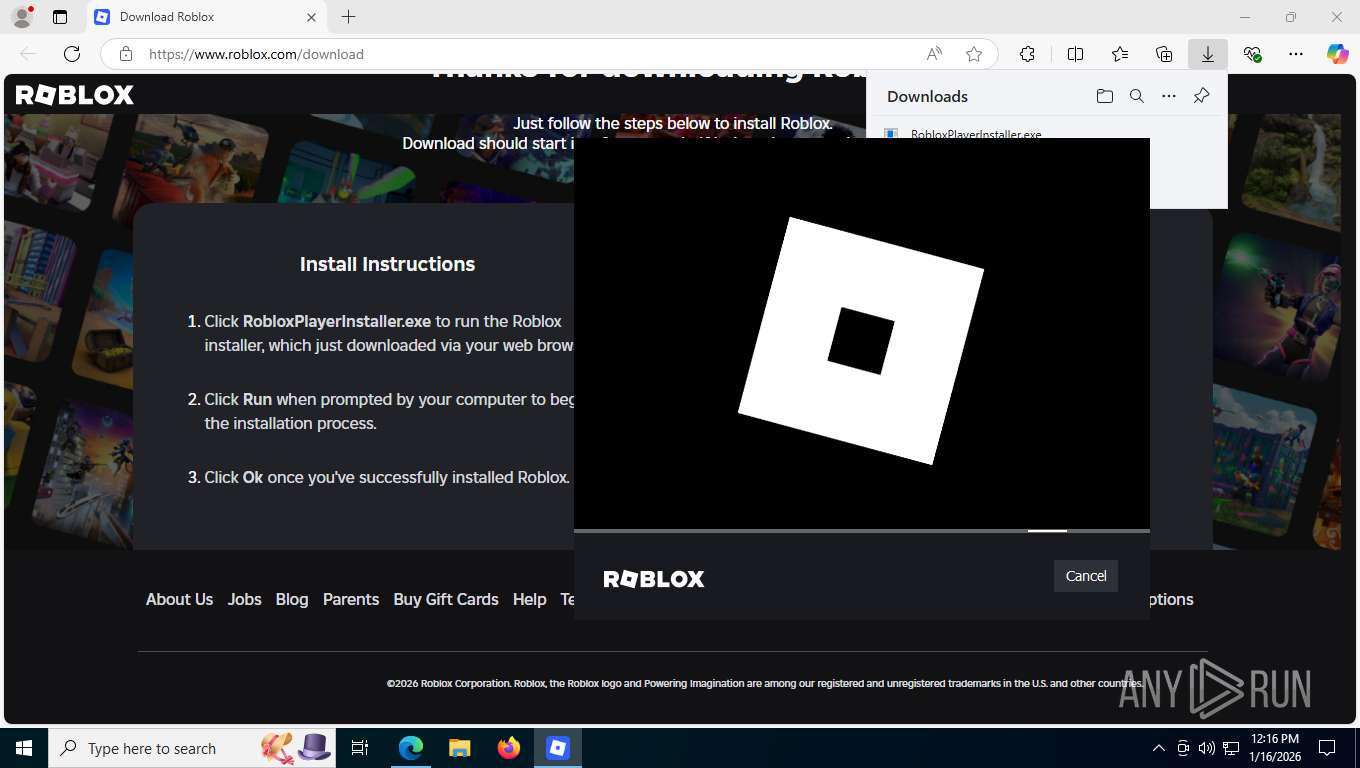Open Windows Start menu
The height and width of the screenshot is (768, 1360).
point(23,748)
